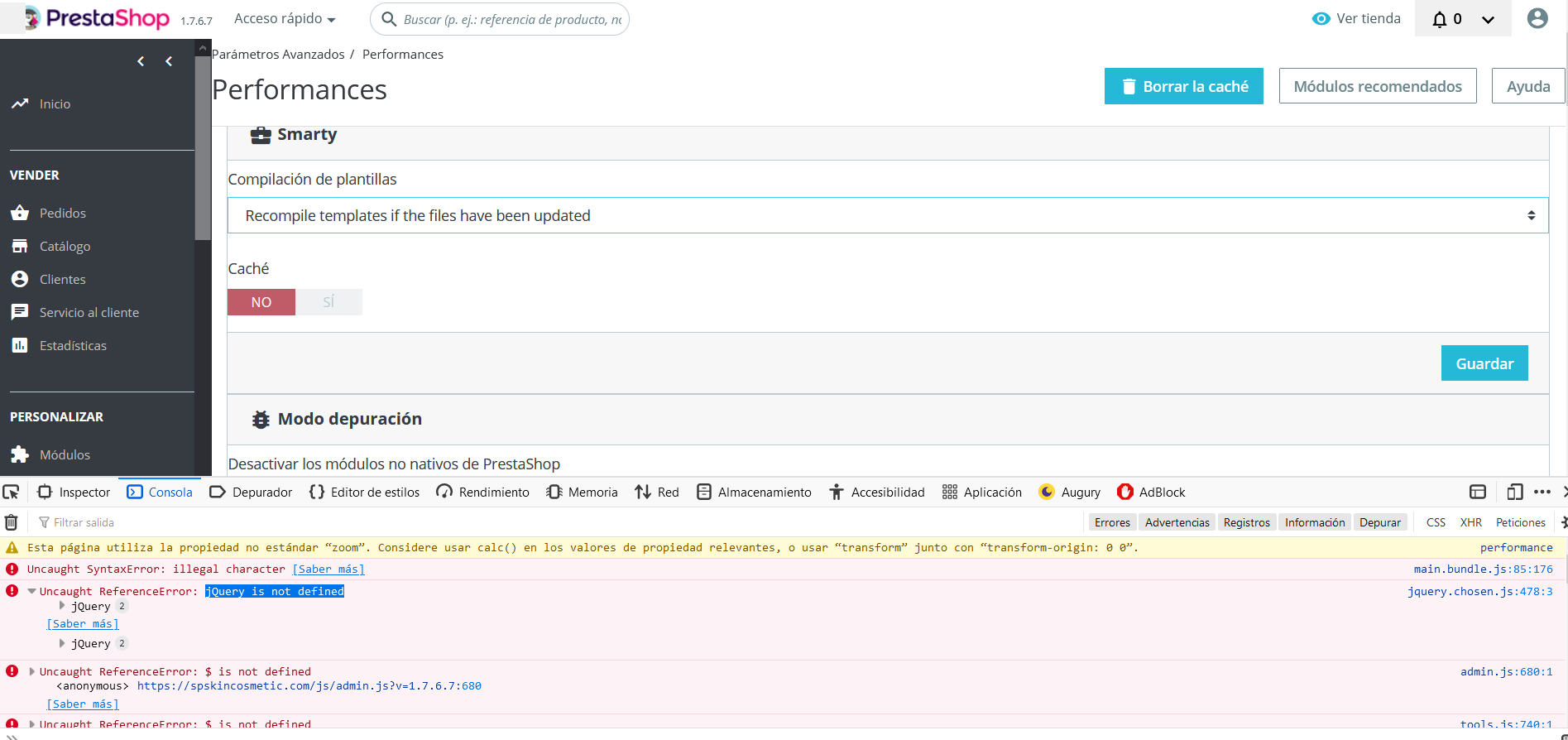Click the notifications bell icon
Viewport: 1568px width, 740px height.
[x=1440, y=19]
